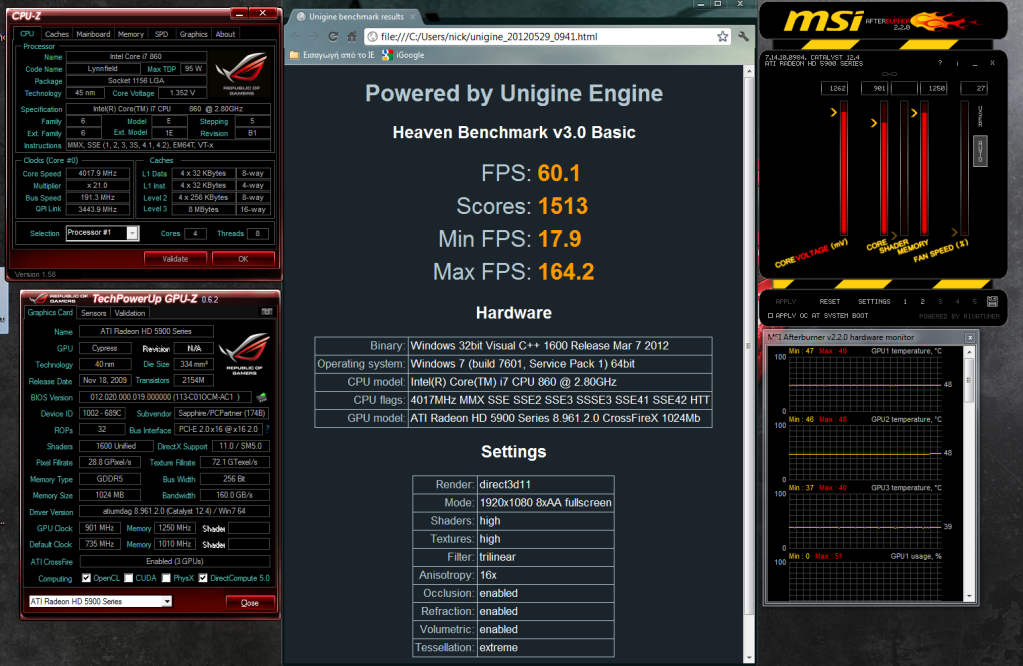Click the Fan Speed slider bar
The width and height of the screenshot is (1023, 666).
pos(964,168)
